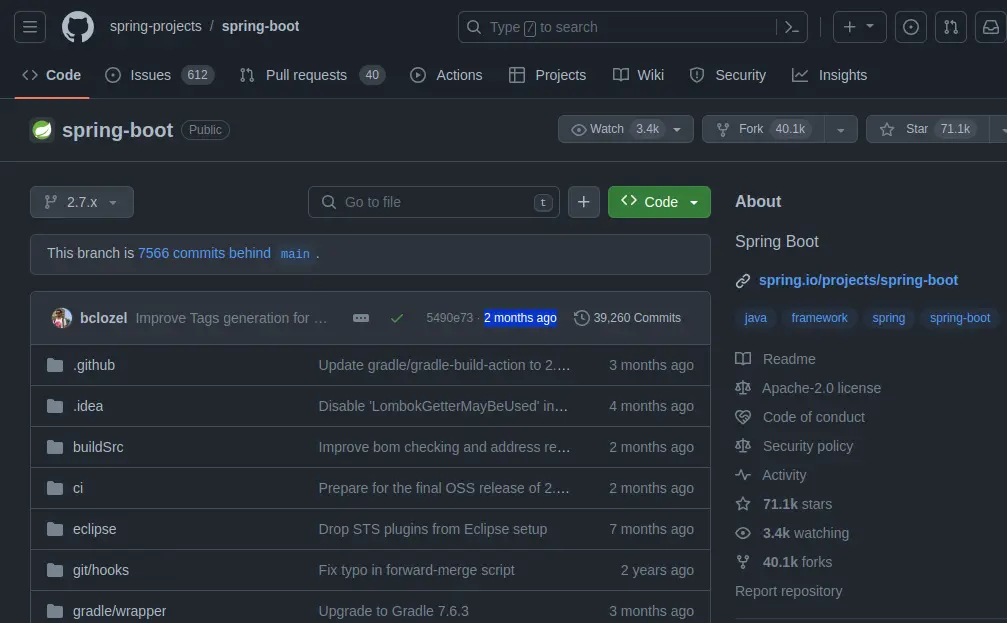Go to GitHub homepage via Octocat logo

[x=78, y=27]
